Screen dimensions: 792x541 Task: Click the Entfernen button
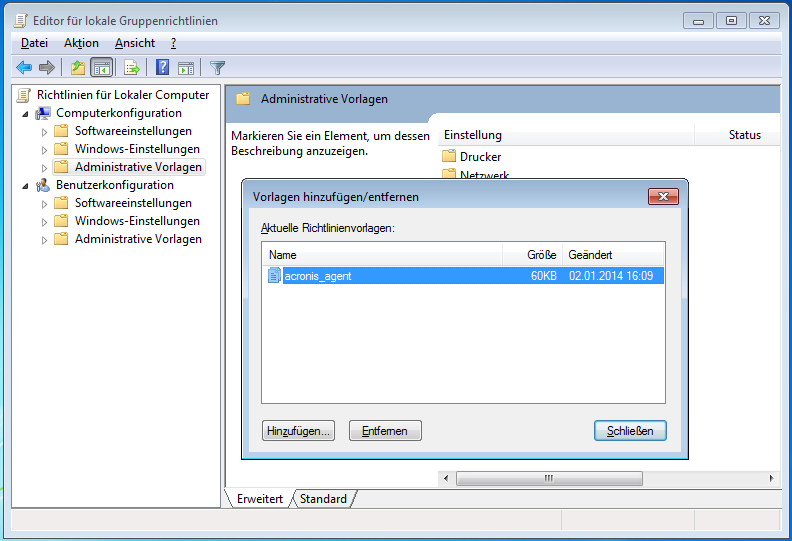point(385,431)
